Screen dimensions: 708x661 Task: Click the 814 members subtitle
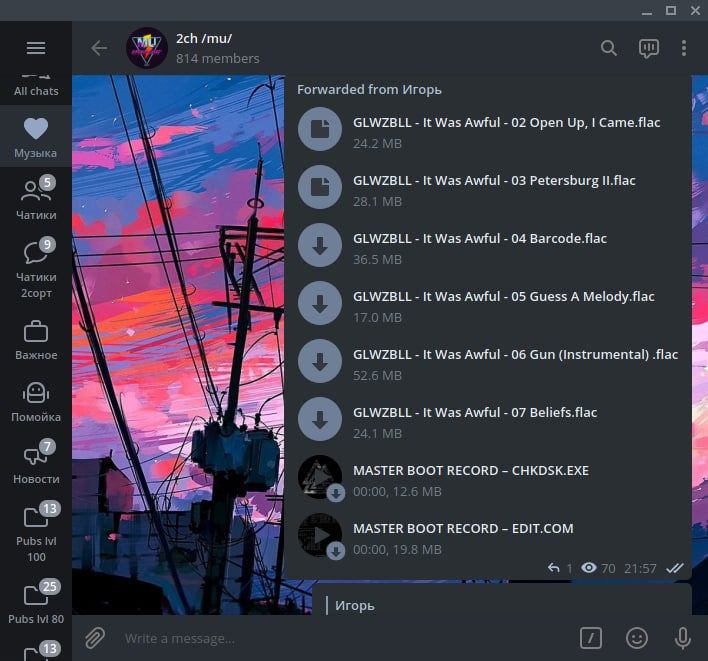click(x=218, y=59)
